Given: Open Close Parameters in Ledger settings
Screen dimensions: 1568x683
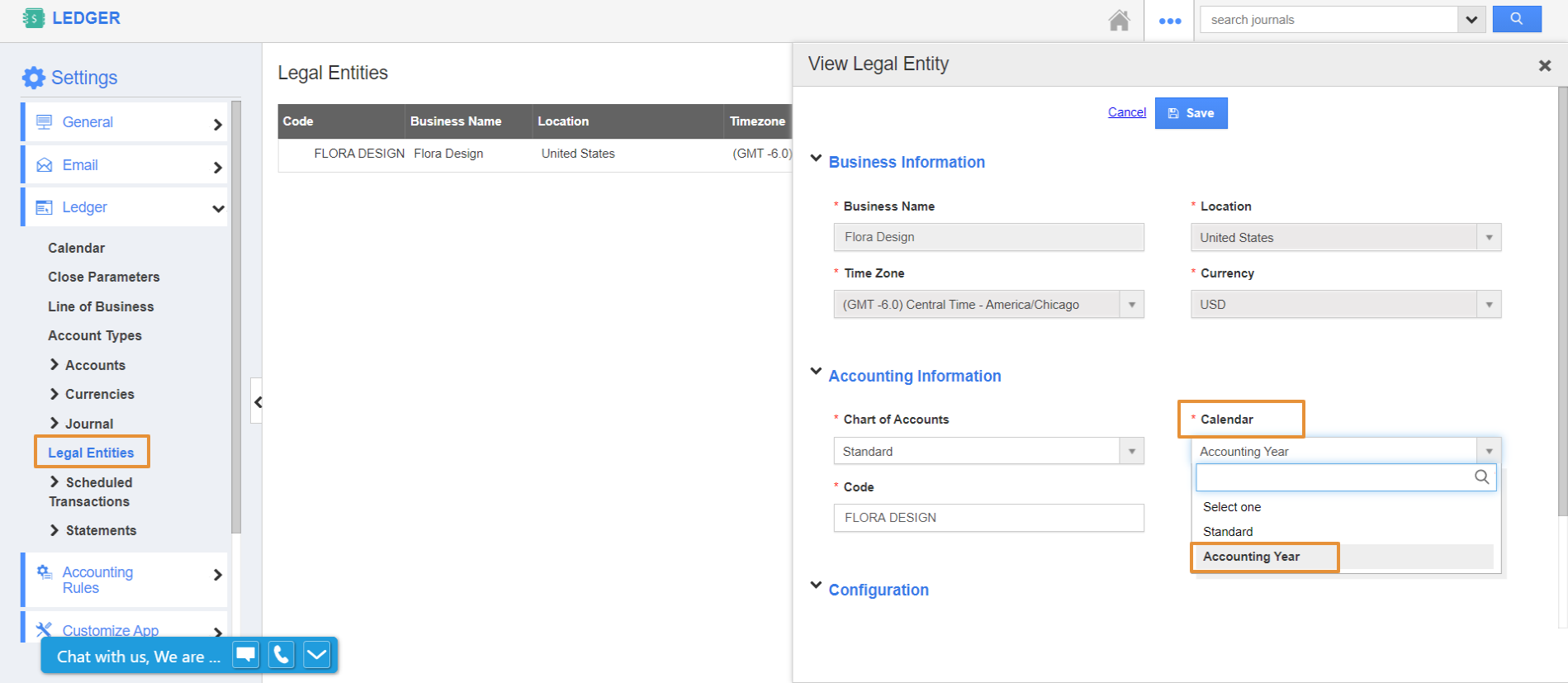Looking at the screenshot, I should (x=104, y=277).
